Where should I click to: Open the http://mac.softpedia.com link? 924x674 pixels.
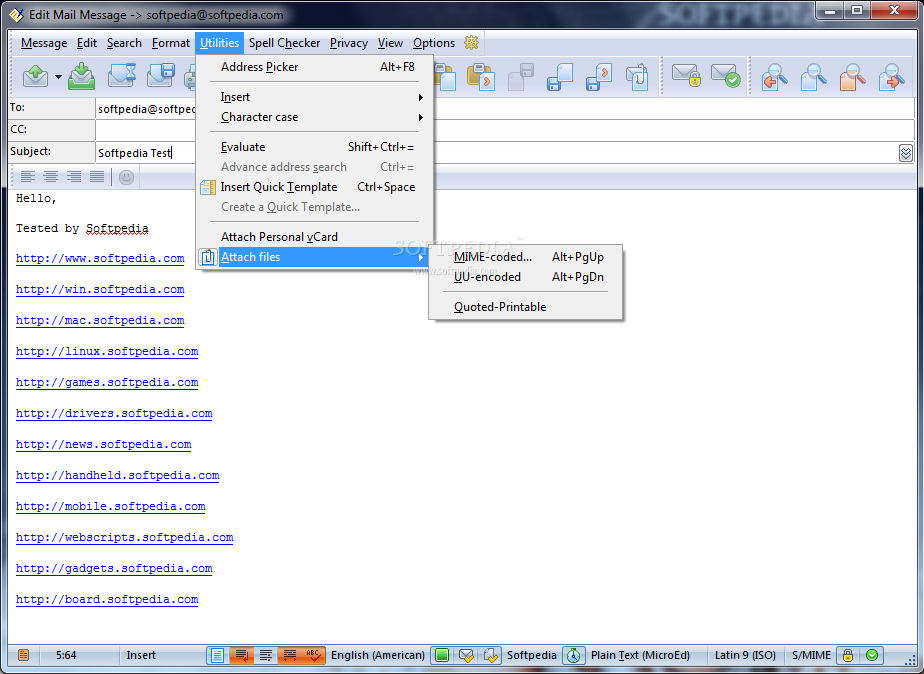pyautogui.click(x=100, y=321)
